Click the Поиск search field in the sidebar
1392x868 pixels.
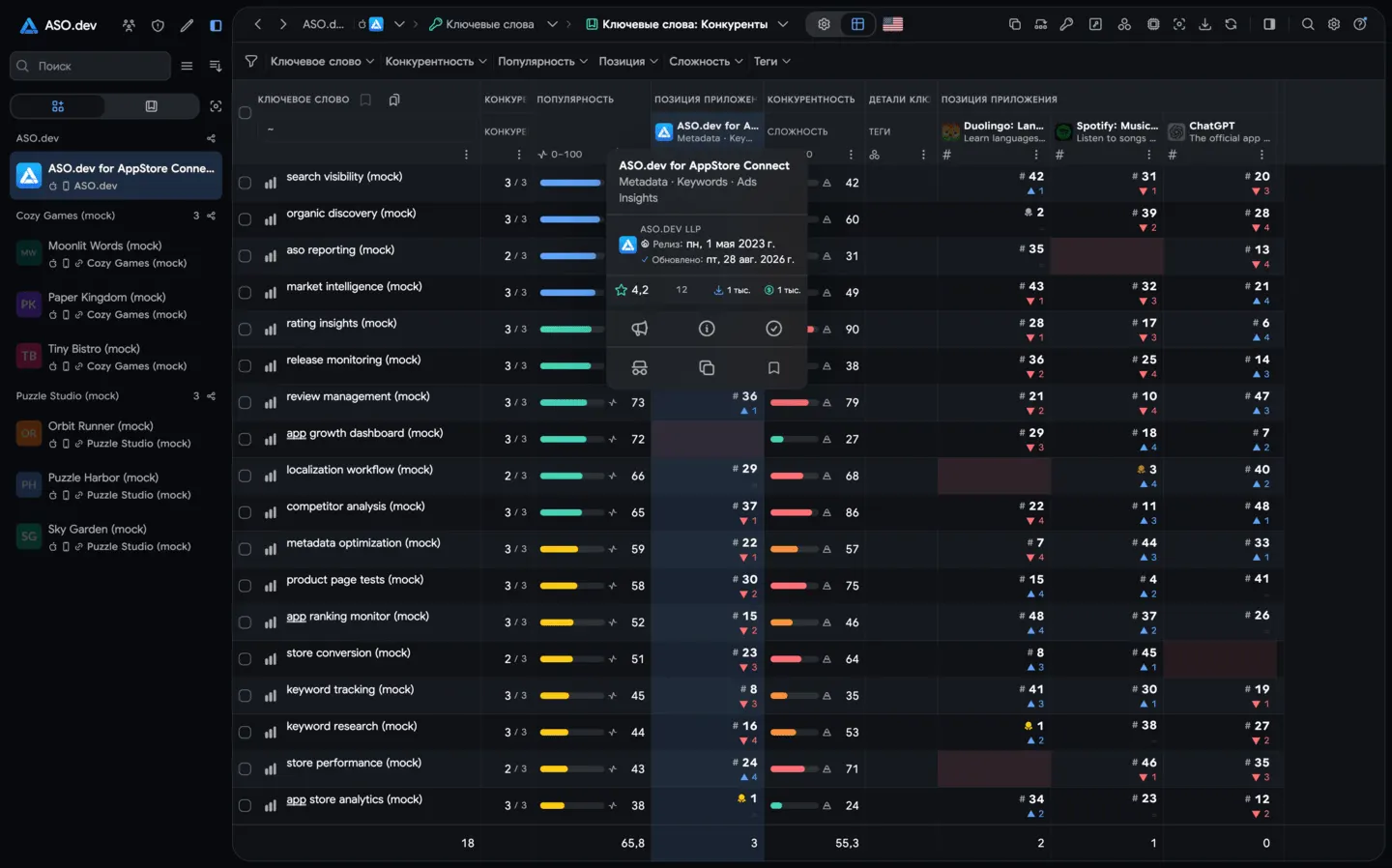91,66
